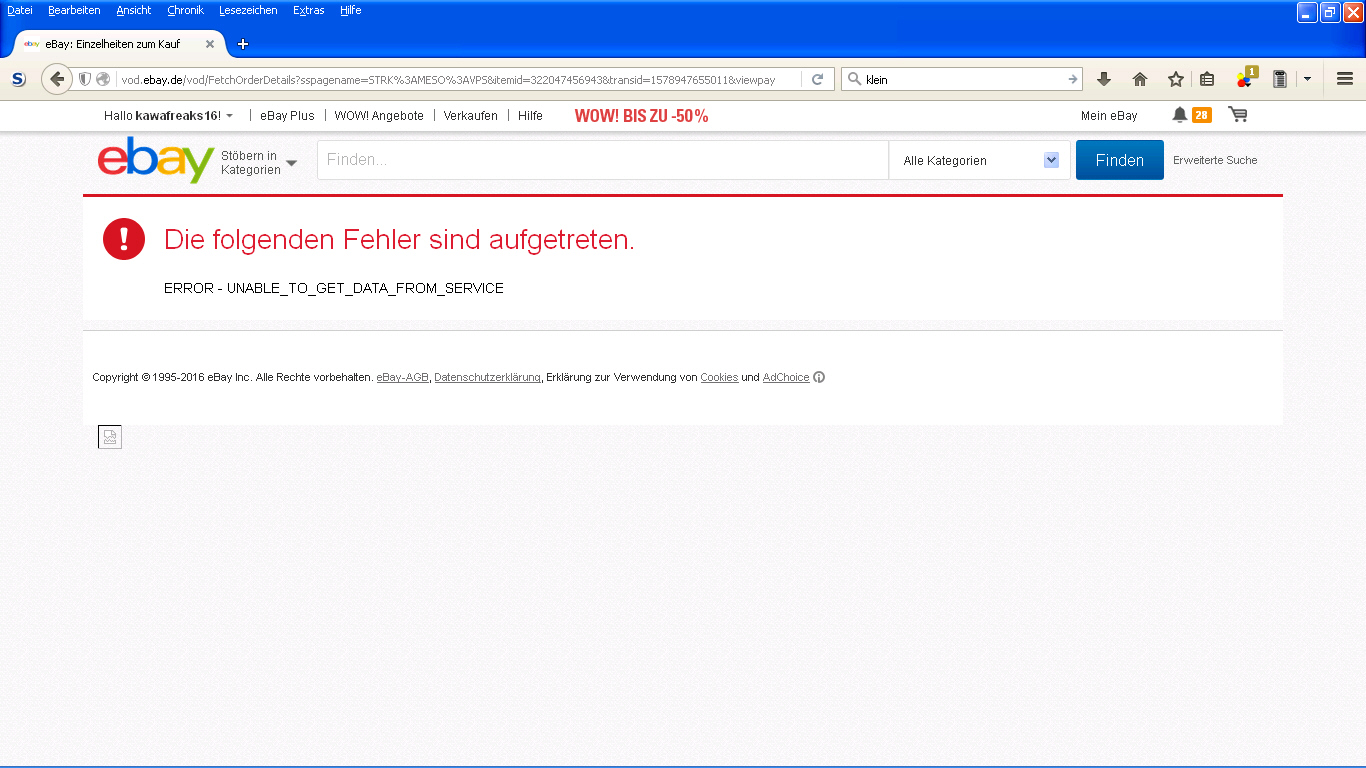
Task: Open the eBay shopping cart icon
Action: 1238,115
